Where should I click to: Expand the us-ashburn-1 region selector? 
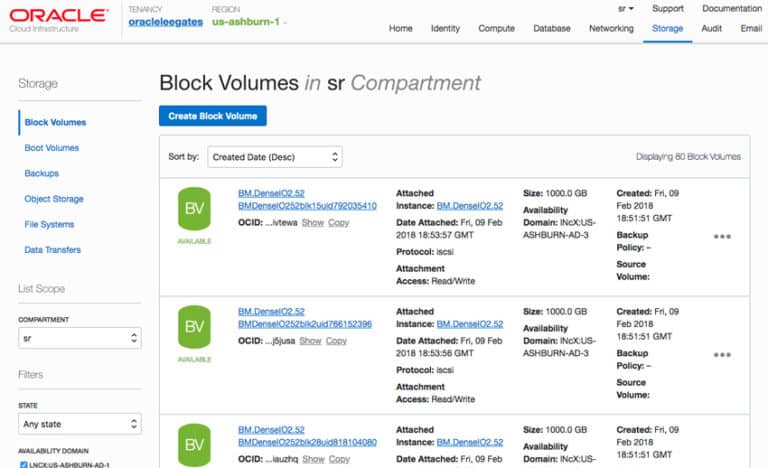pos(249,22)
